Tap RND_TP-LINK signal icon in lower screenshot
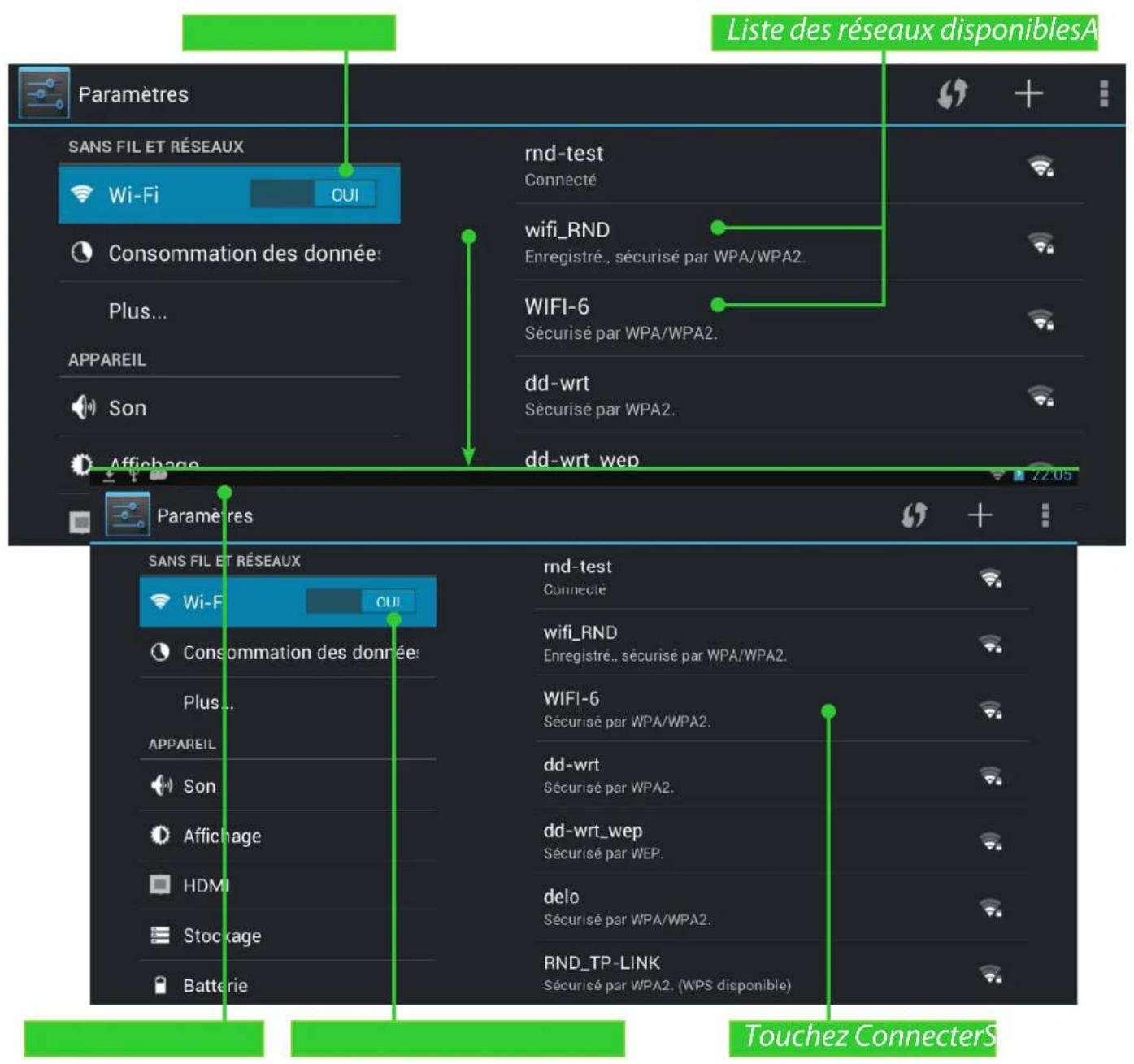 pyautogui.click(x=991, y=974)
